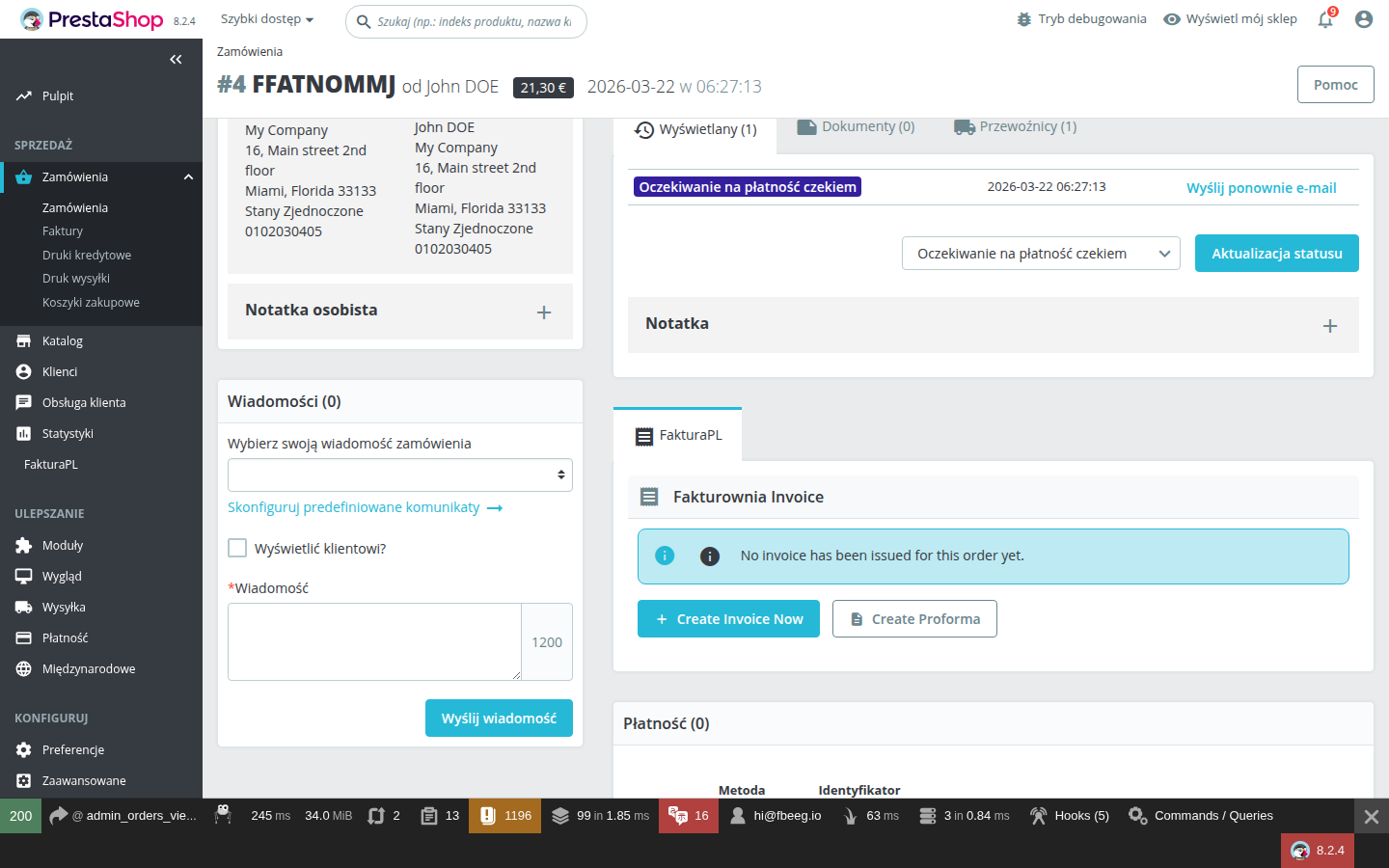1389x868 pixels.
Task: Switch to the Przewoźnicy (1) tab
Action: point(1015,127)
